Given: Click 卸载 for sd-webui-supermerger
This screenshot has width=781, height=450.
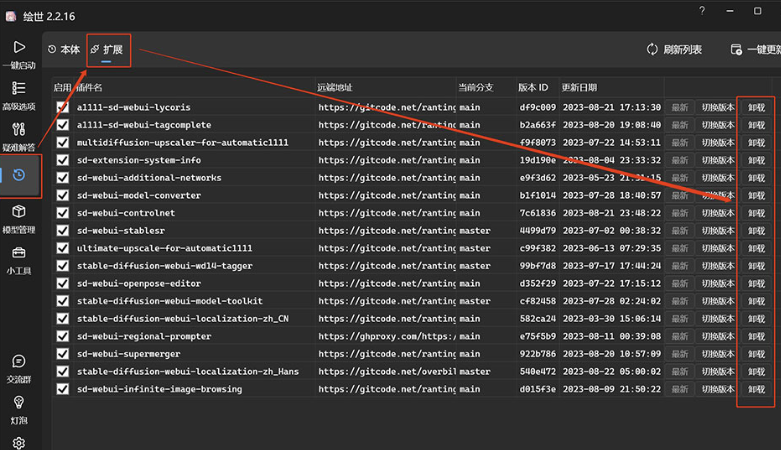Looking at the screenshot, I should [x=756, y=354].
